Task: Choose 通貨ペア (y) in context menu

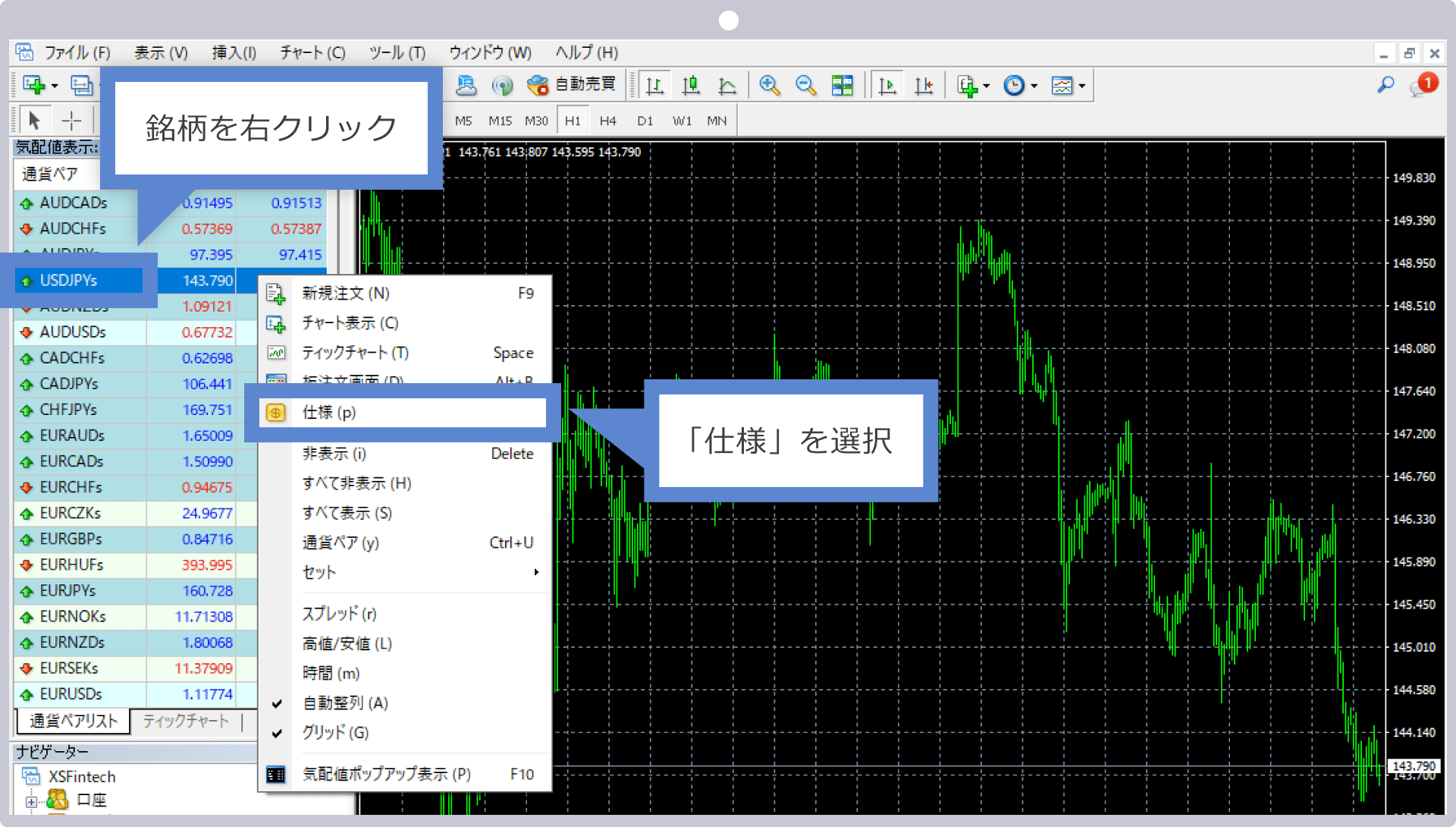Action: pos(404,542)
